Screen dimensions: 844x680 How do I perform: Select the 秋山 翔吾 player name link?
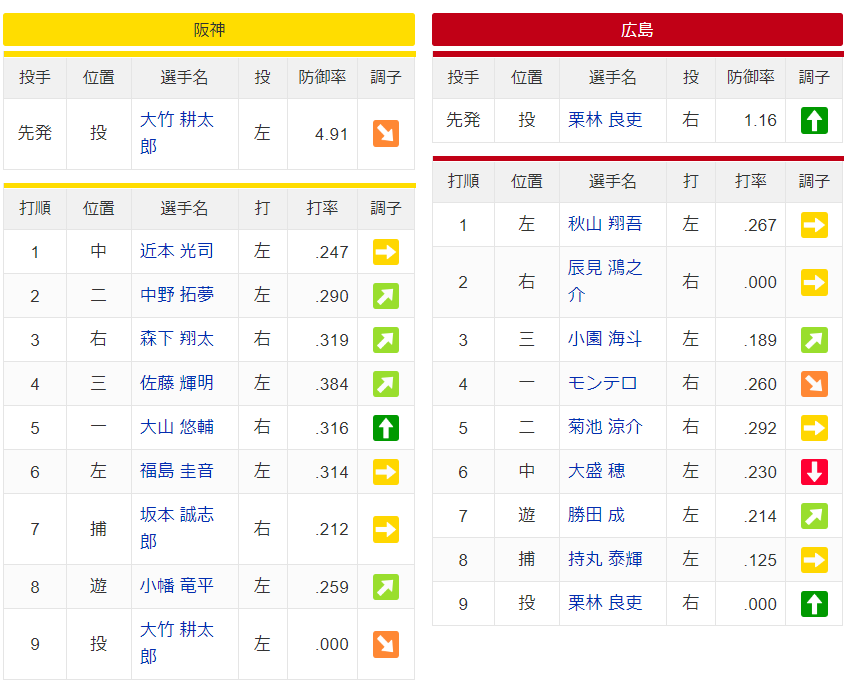(605, 225)
